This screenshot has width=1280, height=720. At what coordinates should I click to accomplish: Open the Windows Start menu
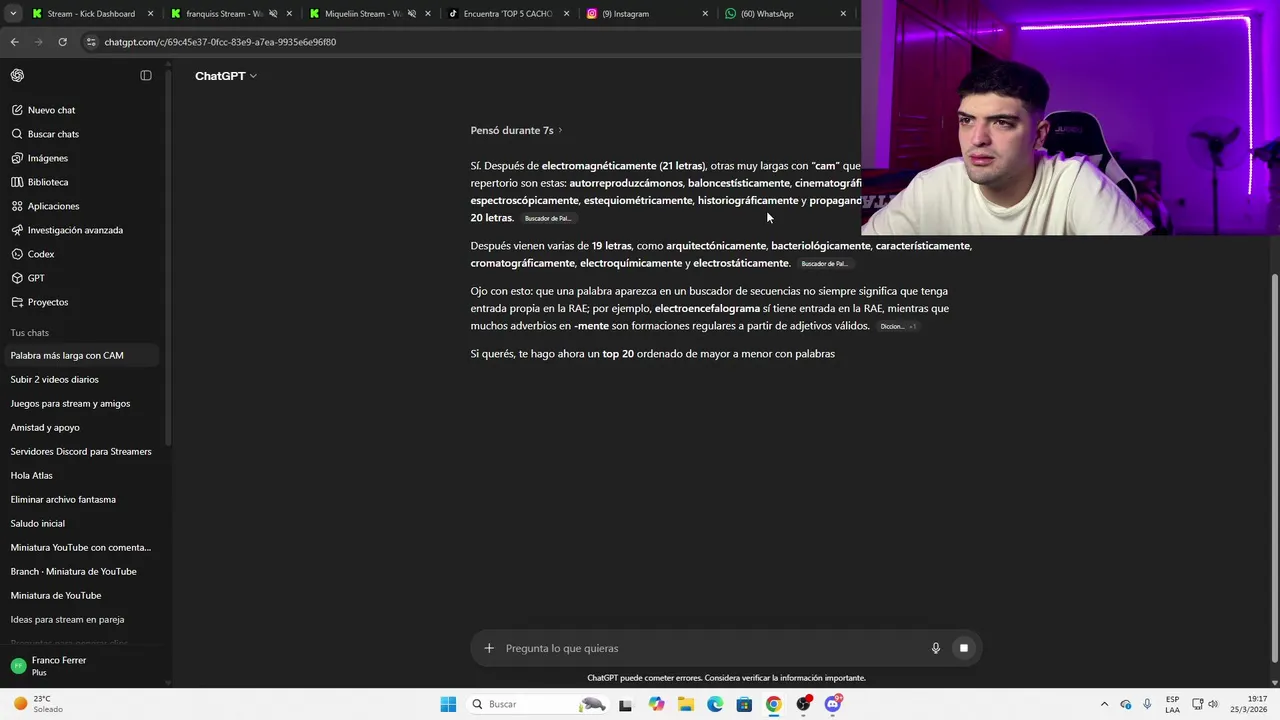tap(448, 704)
